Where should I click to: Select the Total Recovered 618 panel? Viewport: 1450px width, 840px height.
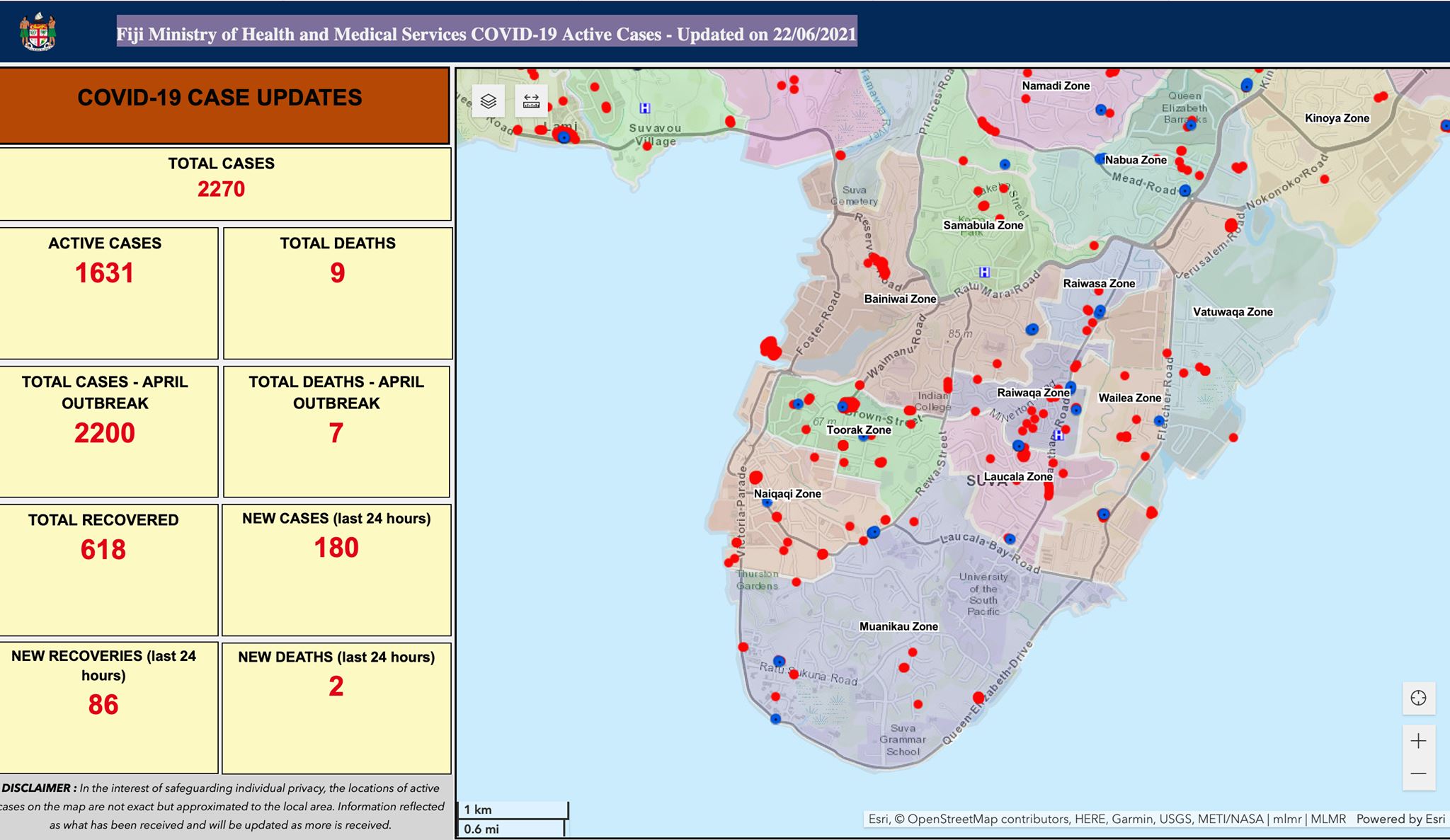[108, 570]
